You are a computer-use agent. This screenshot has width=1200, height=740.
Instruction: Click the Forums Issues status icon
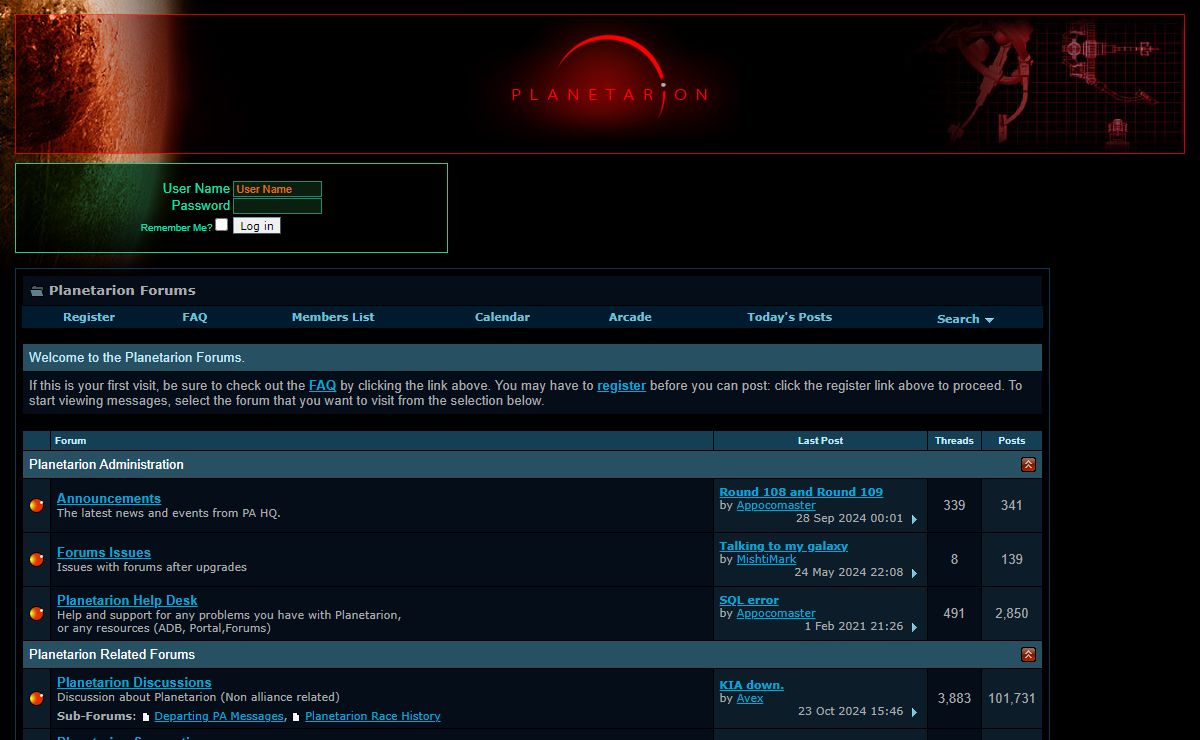click(37, 559)
